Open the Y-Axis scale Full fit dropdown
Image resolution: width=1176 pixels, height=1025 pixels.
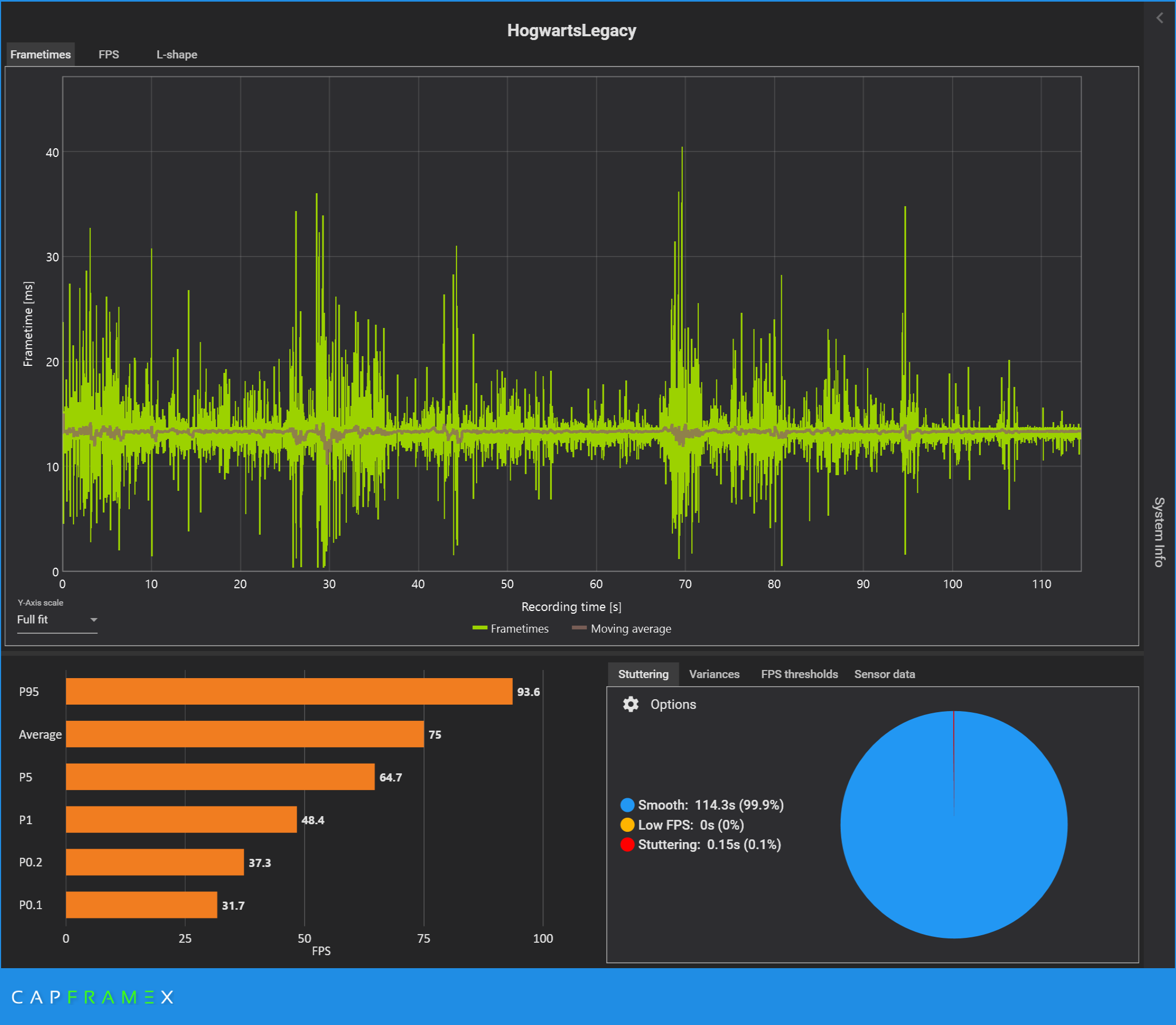(x=51, y=620)
